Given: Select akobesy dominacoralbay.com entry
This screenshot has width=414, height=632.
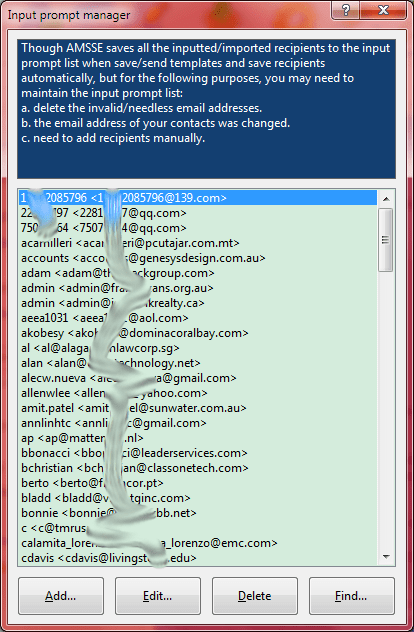Looking at the screenshot, I should point(198,333).
